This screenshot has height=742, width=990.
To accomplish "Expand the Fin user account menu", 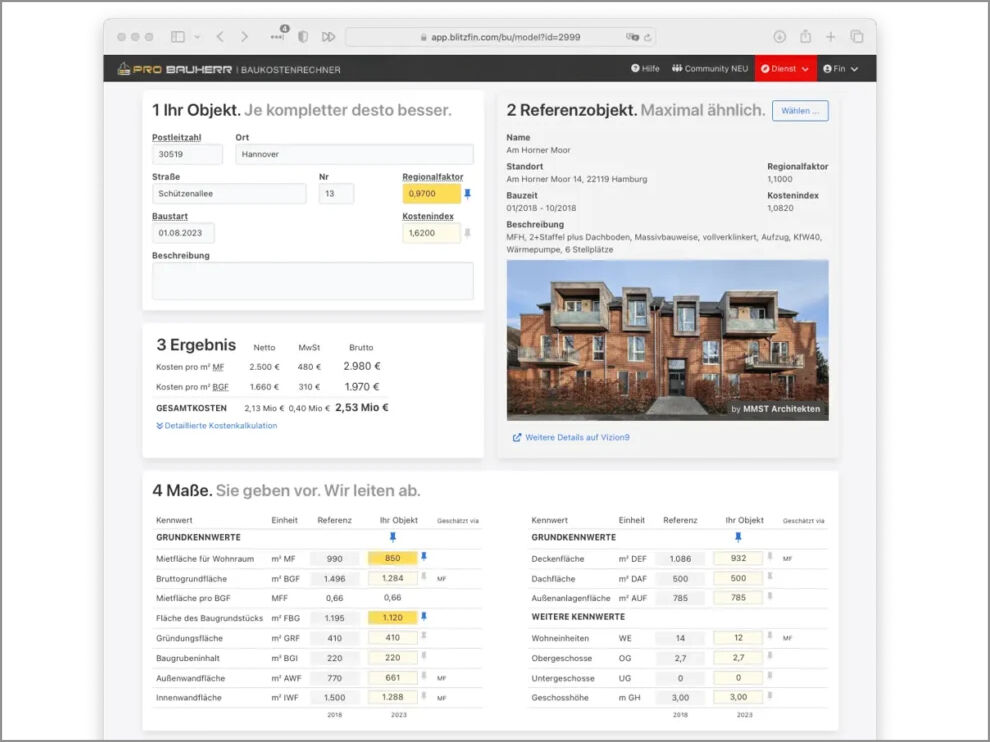I will pos(840,69).
